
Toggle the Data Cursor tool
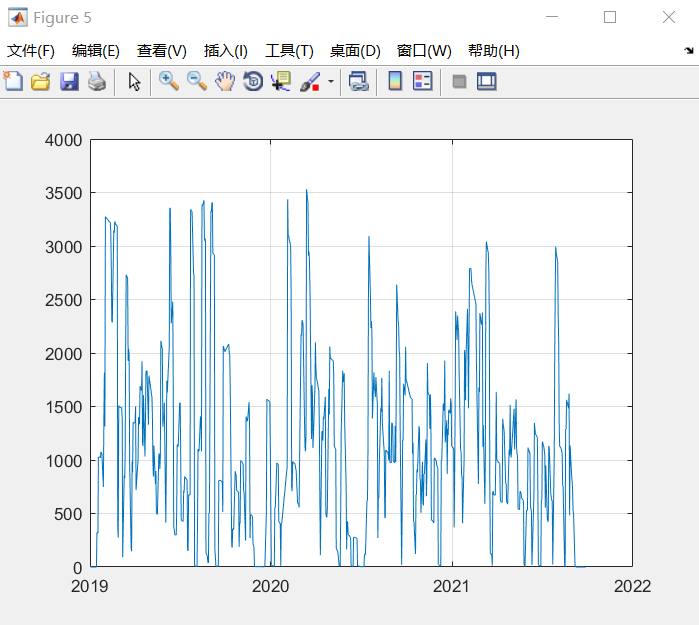click(281, 82)
